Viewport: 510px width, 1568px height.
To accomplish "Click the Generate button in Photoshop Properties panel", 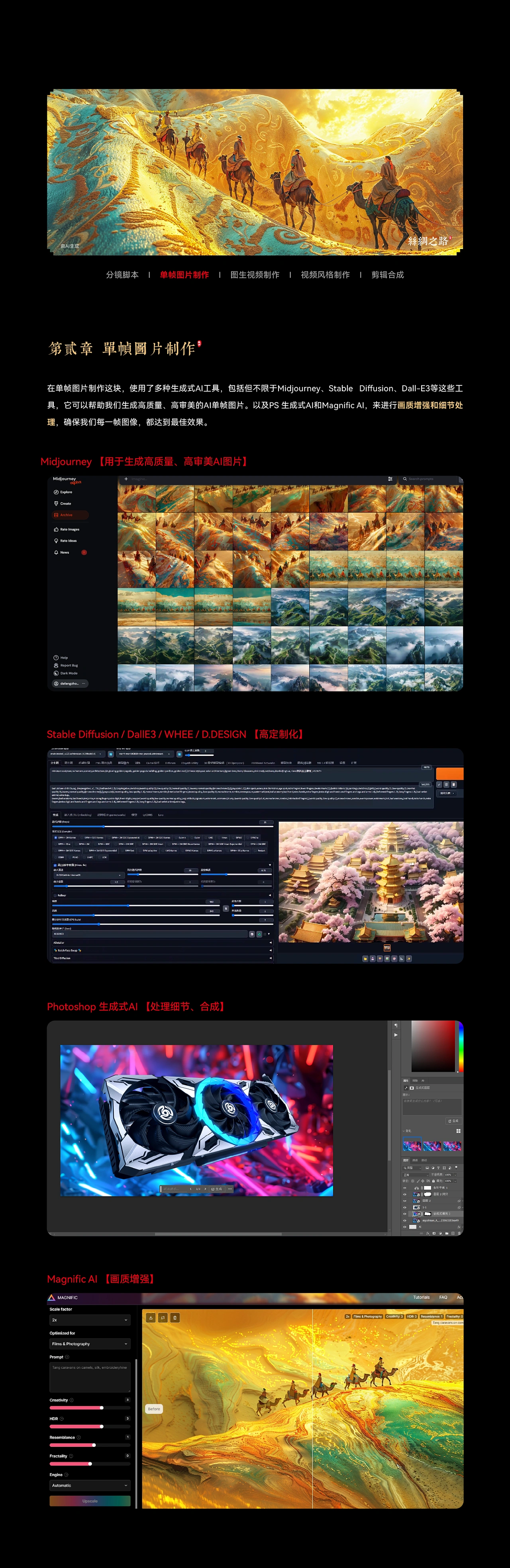I will (x=454, y=1121).
